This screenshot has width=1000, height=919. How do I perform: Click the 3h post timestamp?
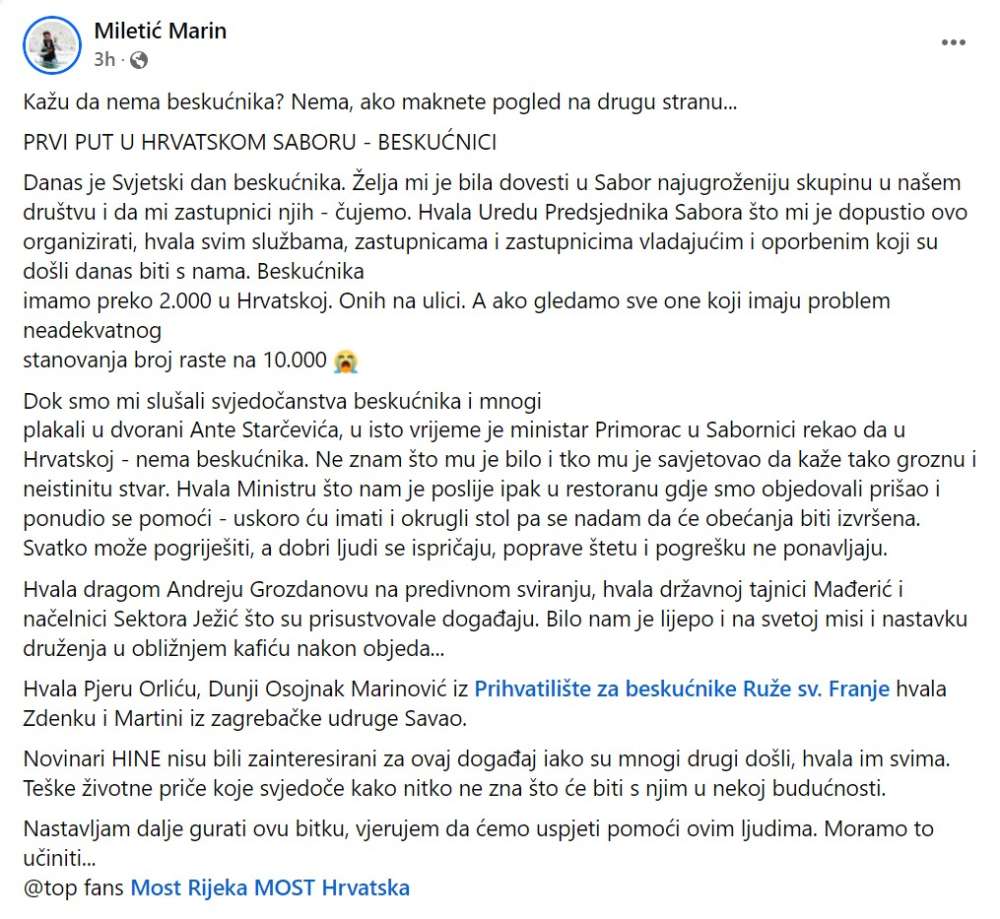coord(104,59)
